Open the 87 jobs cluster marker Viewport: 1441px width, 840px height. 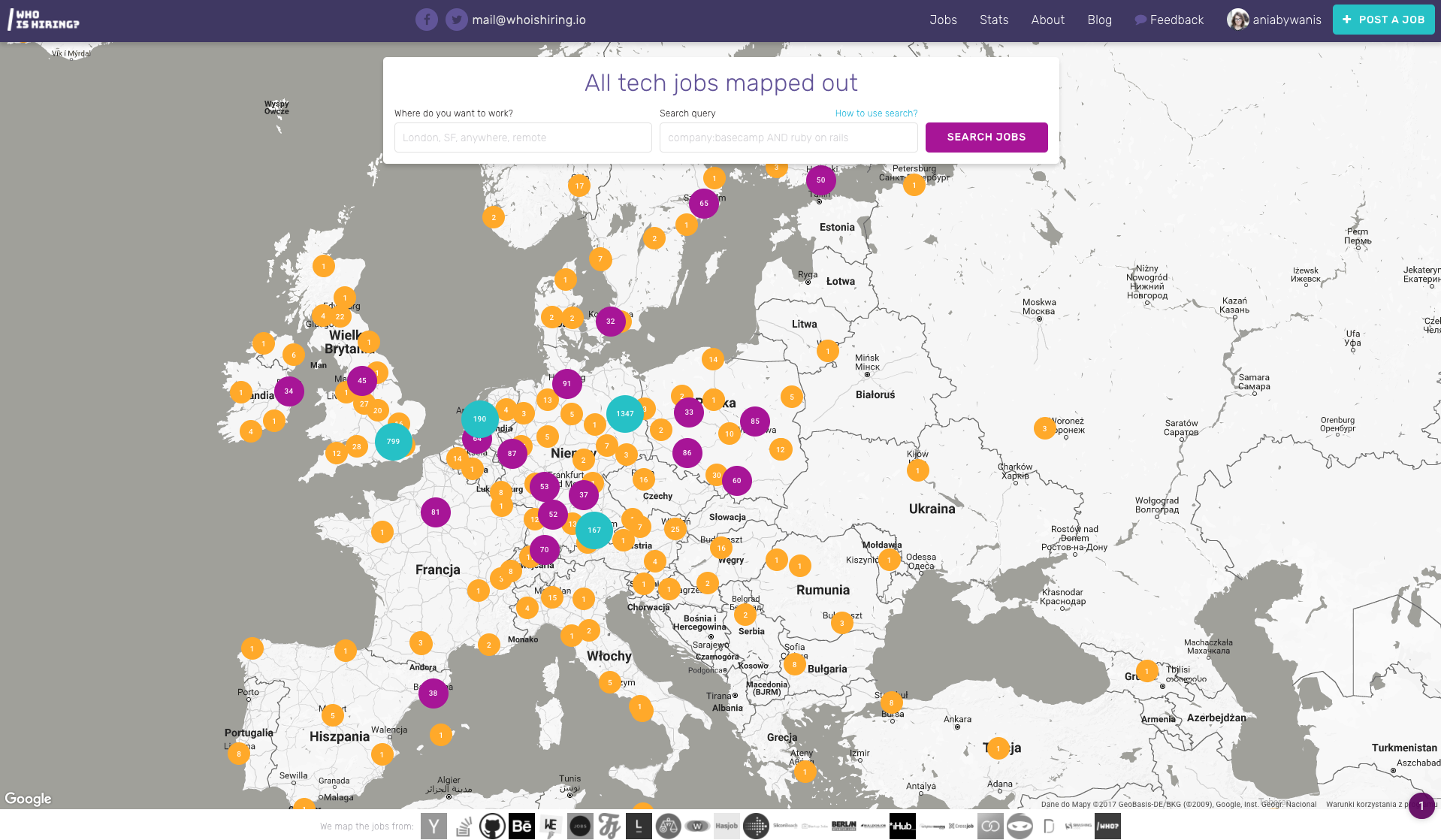pyautogui.click(x=512, y=453)
